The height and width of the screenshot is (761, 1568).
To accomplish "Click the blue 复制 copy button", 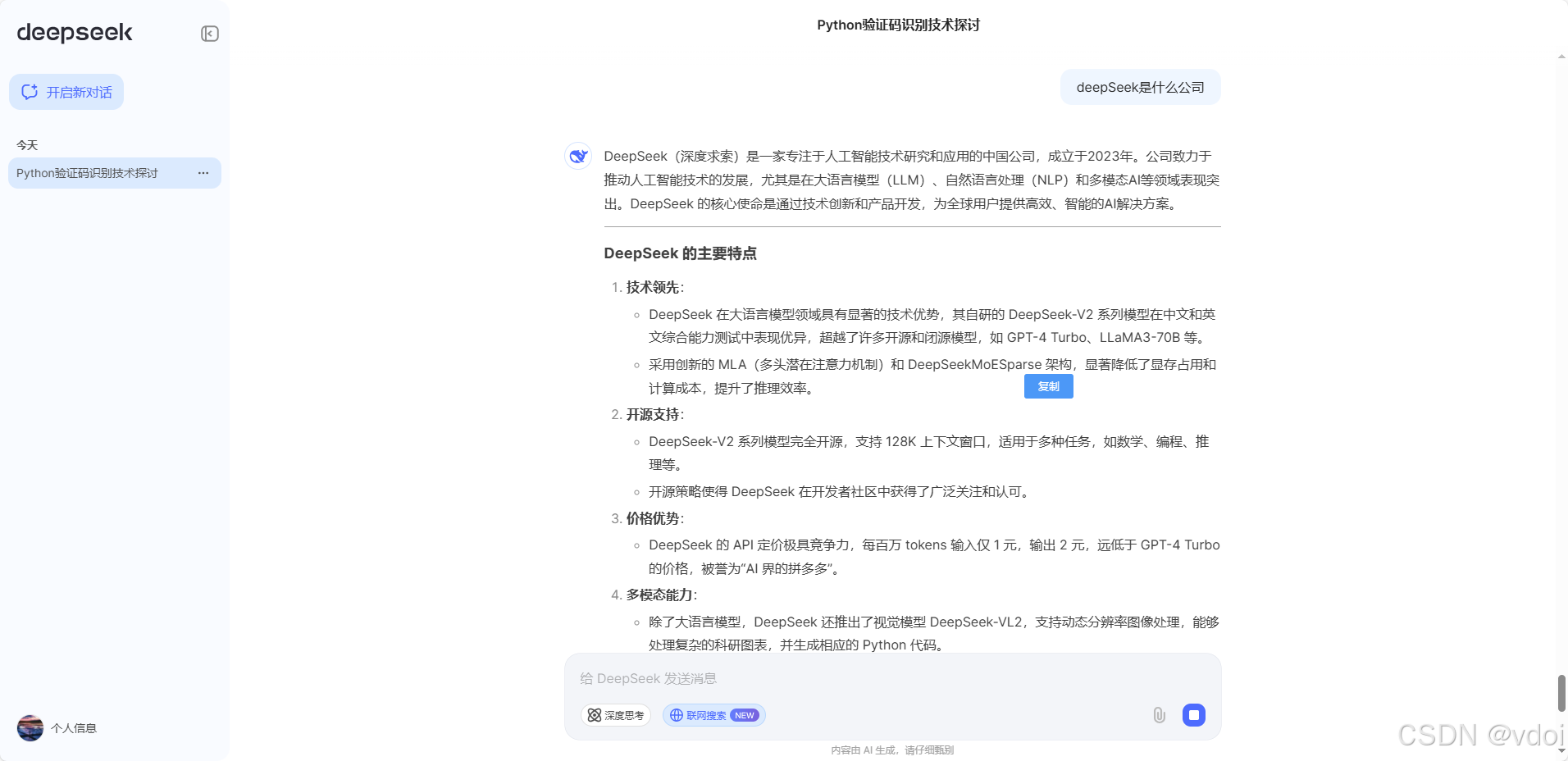I will [x=1048, y=386].
